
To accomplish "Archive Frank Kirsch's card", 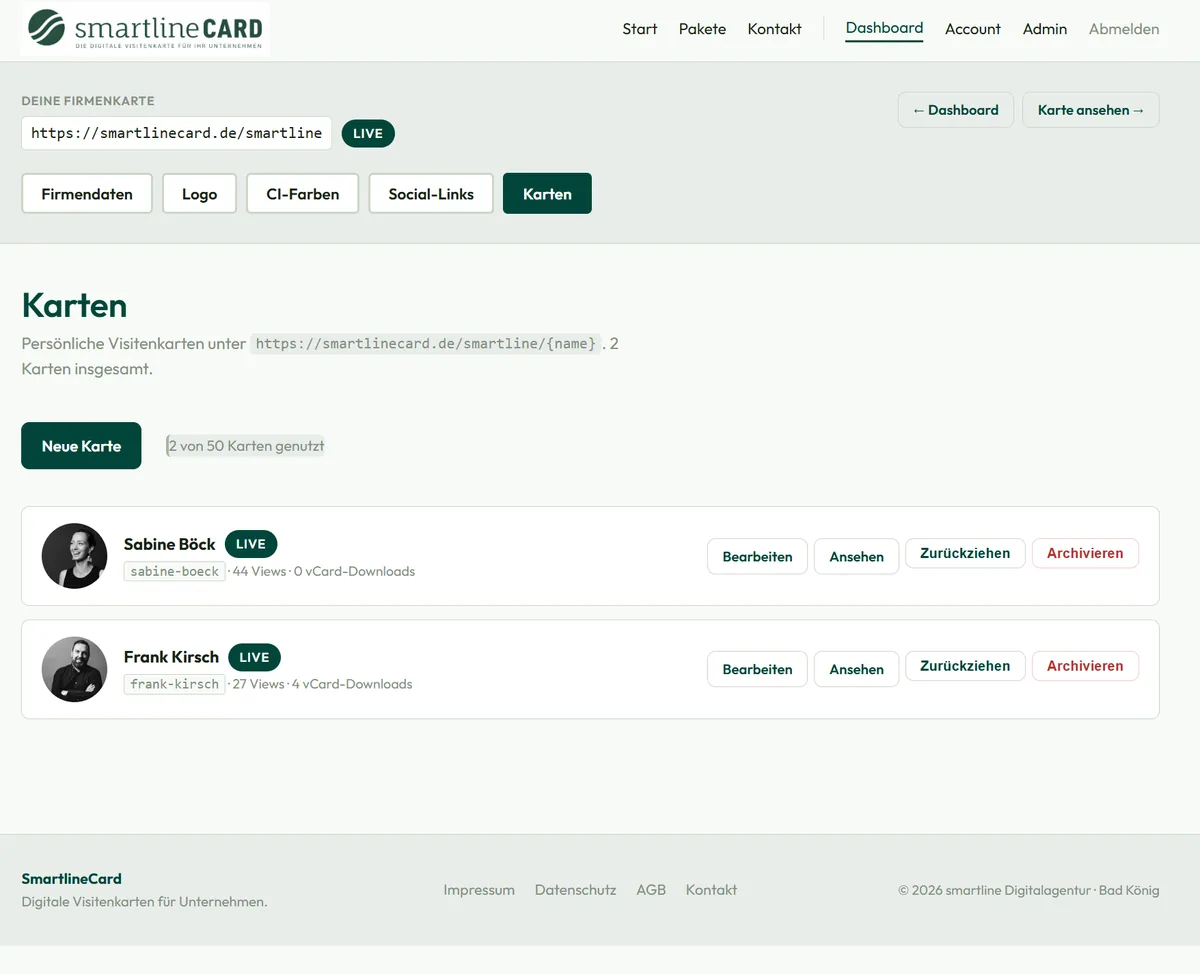I will (x=1085, y=666).
